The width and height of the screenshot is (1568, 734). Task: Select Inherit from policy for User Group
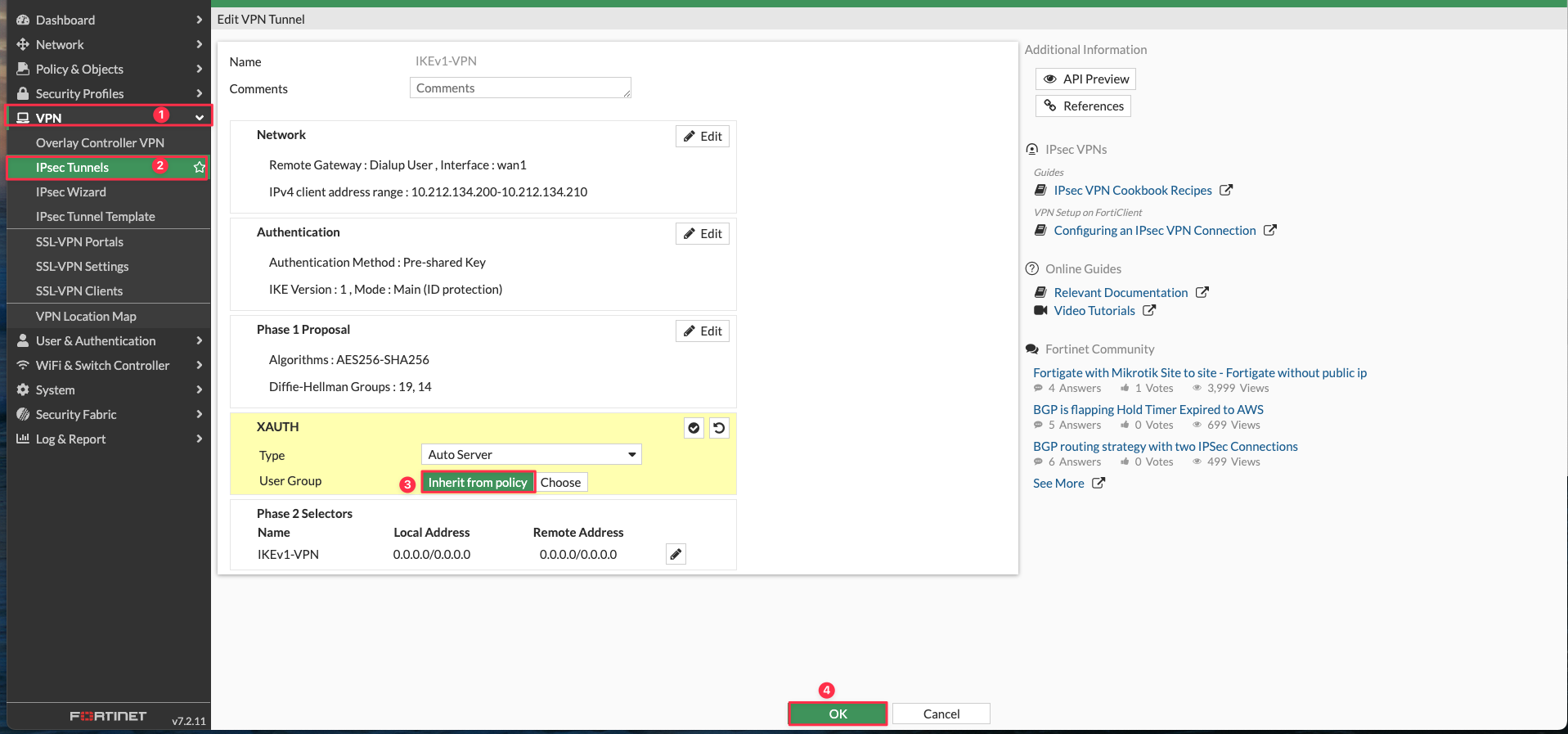[x=478, y=482]
